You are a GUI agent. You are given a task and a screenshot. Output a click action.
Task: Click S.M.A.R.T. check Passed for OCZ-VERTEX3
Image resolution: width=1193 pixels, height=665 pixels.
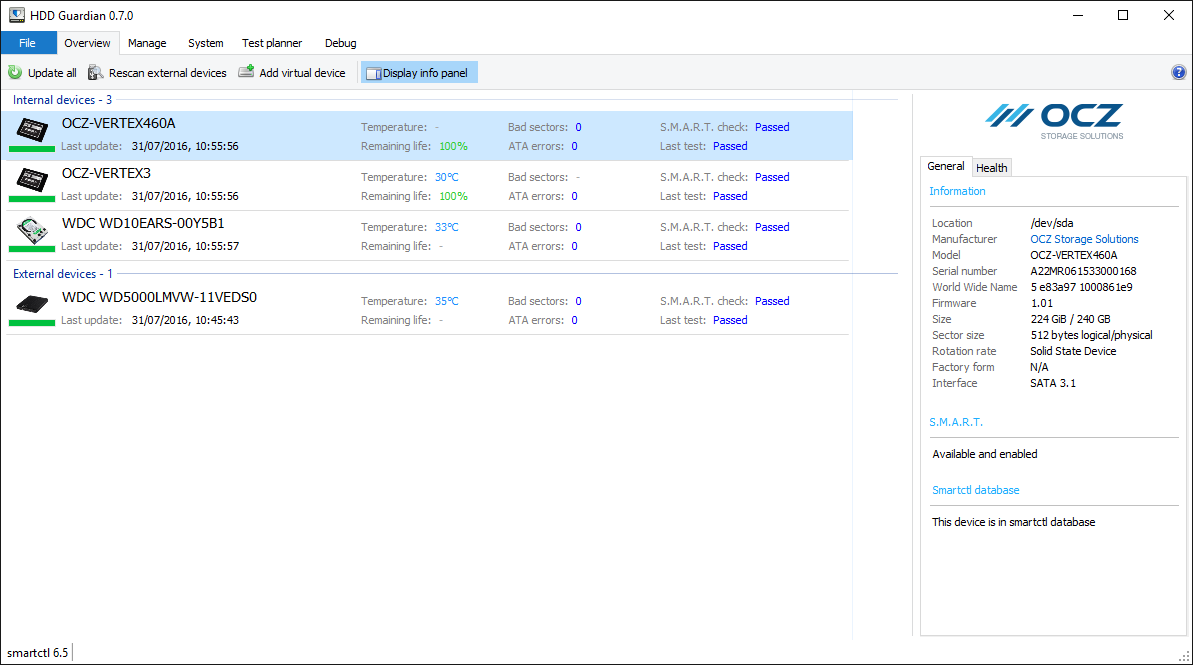click(x=771, y=177)
